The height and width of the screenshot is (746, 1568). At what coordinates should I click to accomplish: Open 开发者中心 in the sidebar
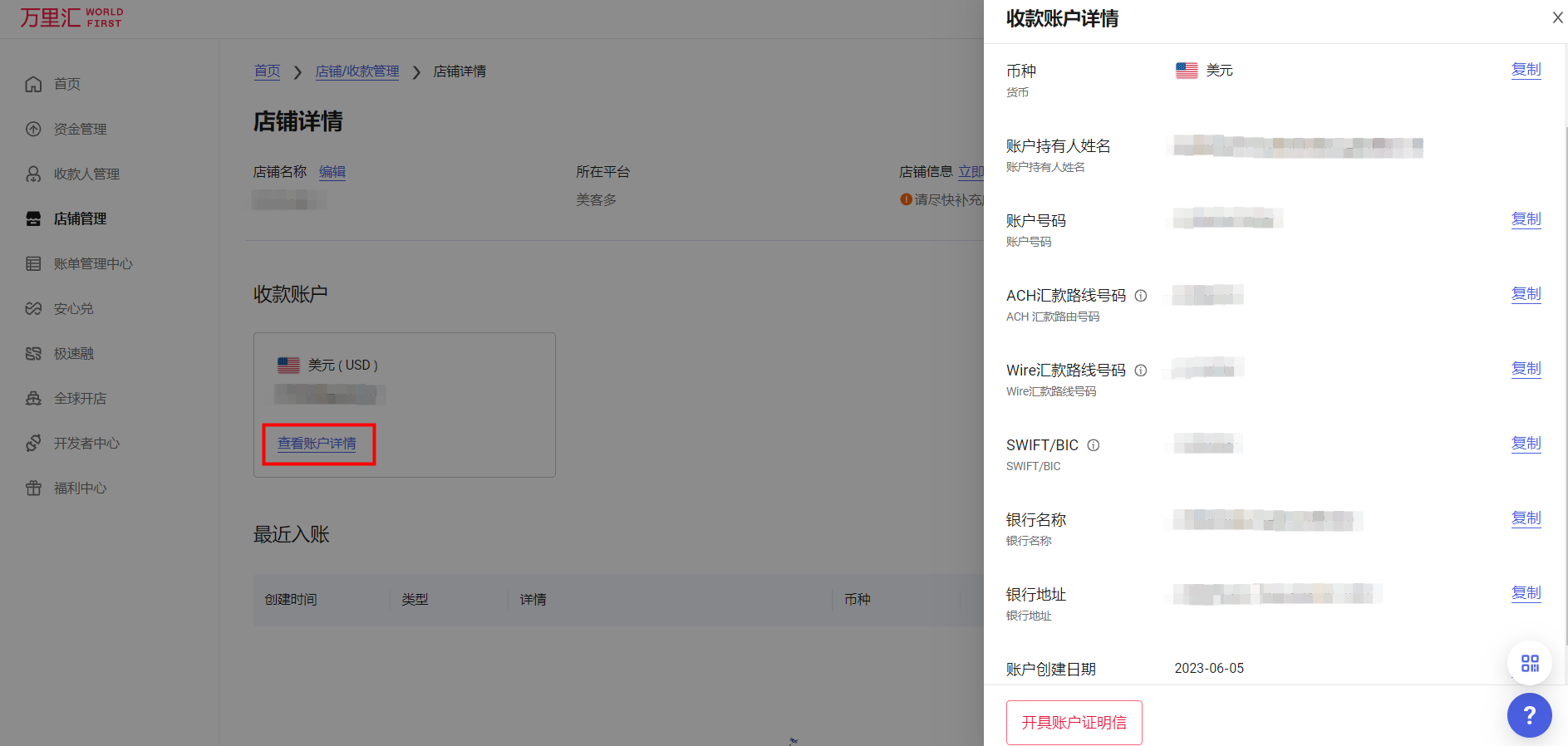(86, 443)
